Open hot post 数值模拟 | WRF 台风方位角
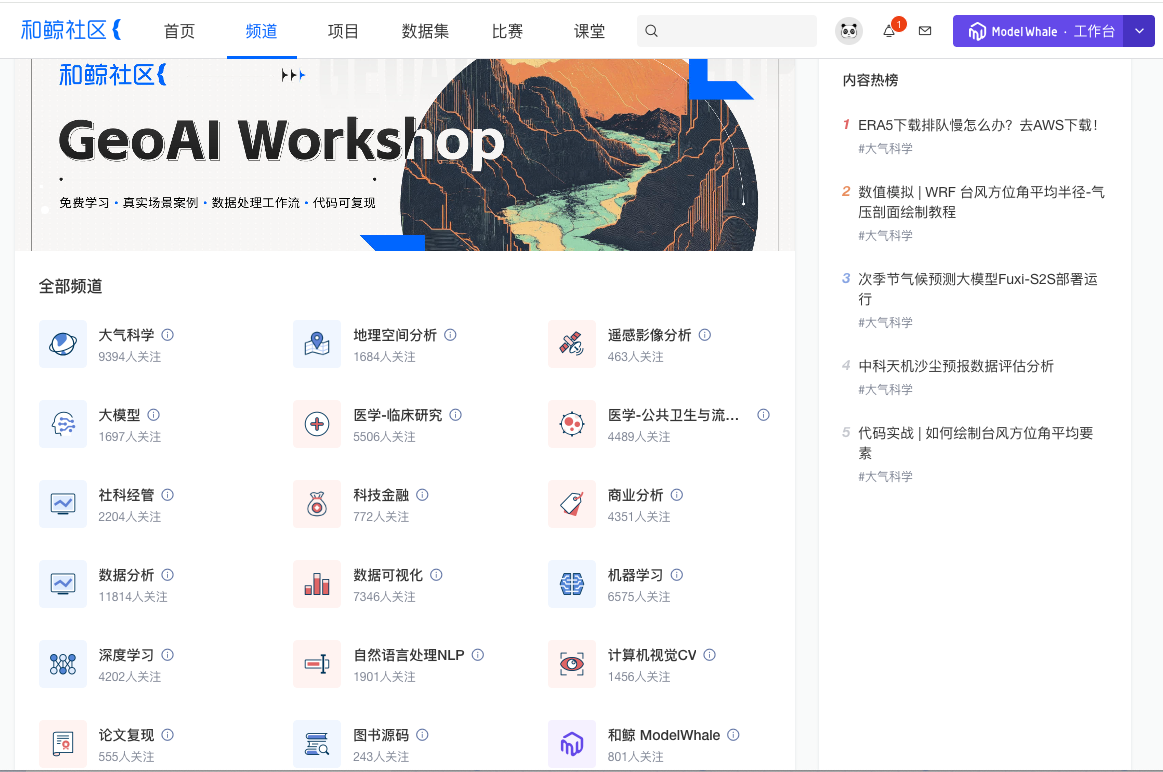 pyautogui.click(x=981, y=202)
